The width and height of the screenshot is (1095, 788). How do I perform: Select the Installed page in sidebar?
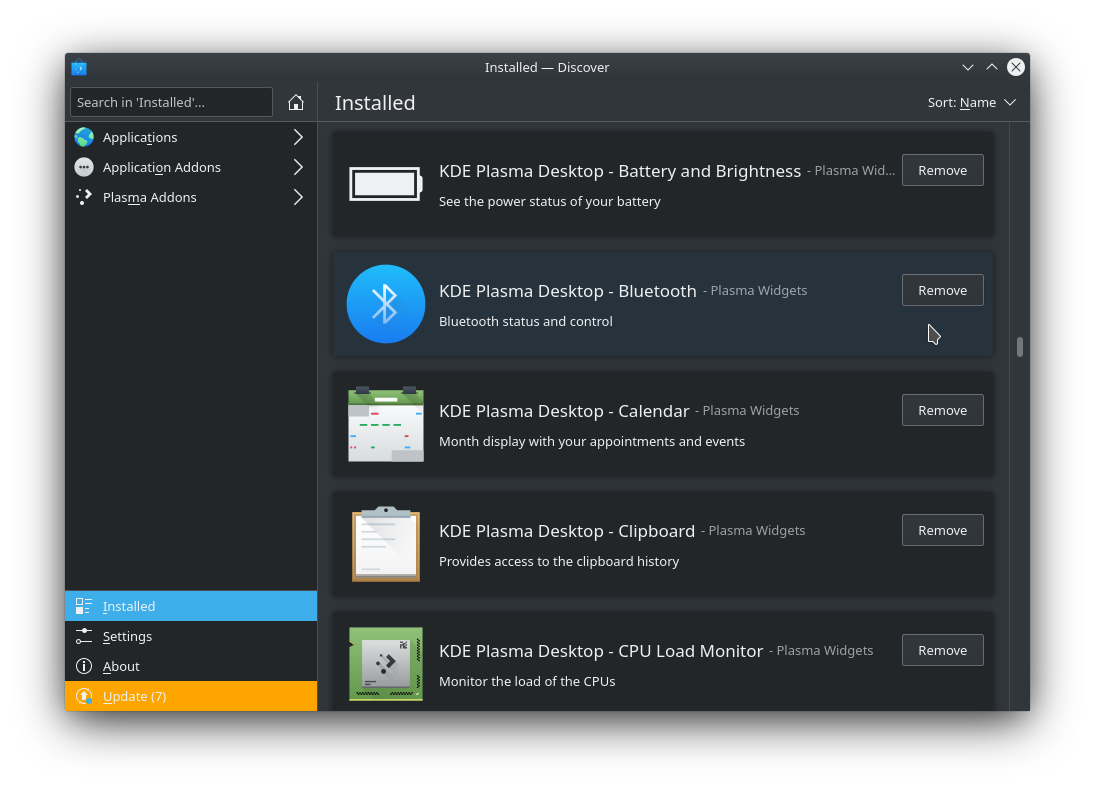coord(191,606)
